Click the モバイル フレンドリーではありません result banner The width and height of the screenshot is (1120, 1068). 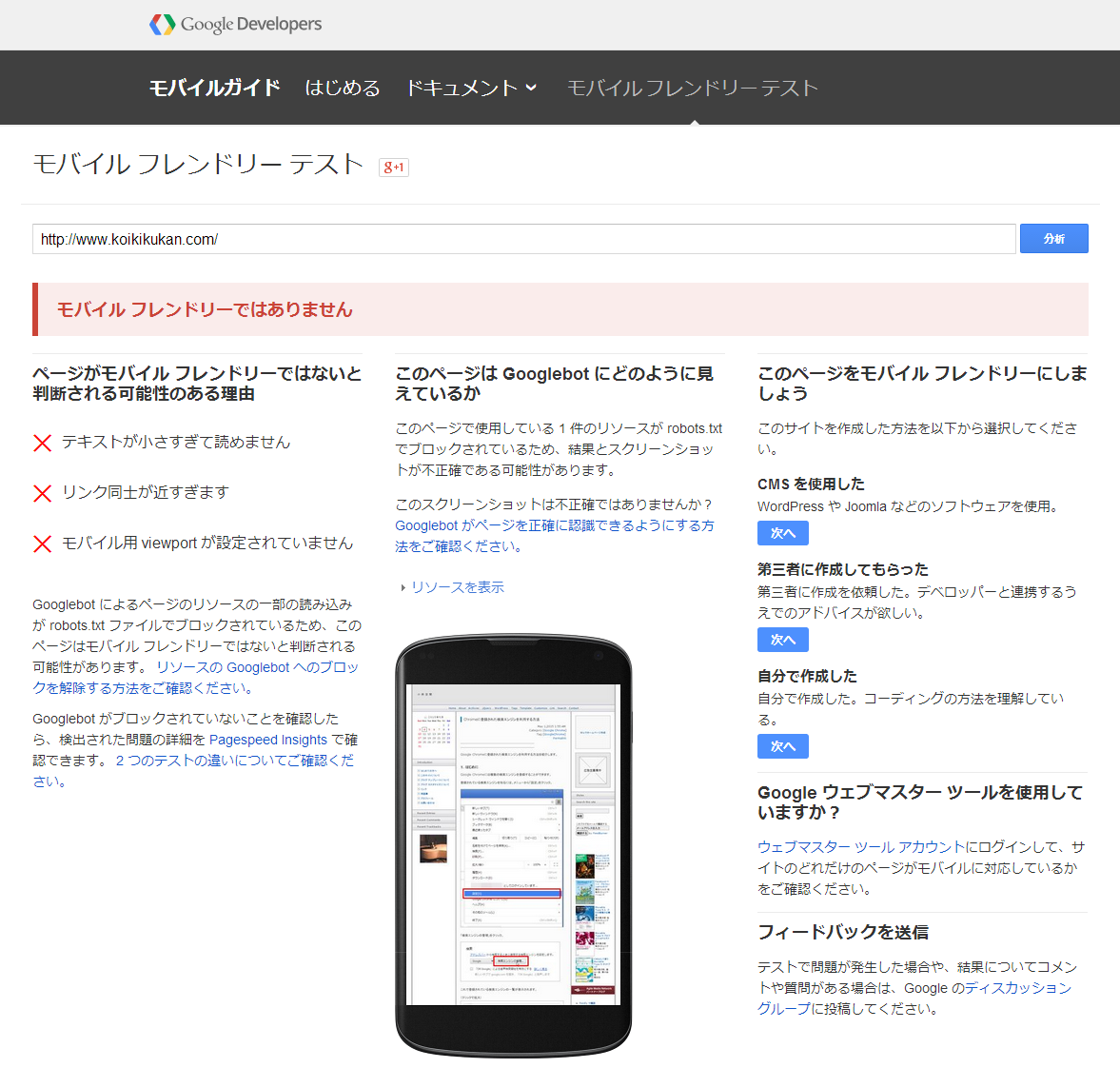pos(560,309)
